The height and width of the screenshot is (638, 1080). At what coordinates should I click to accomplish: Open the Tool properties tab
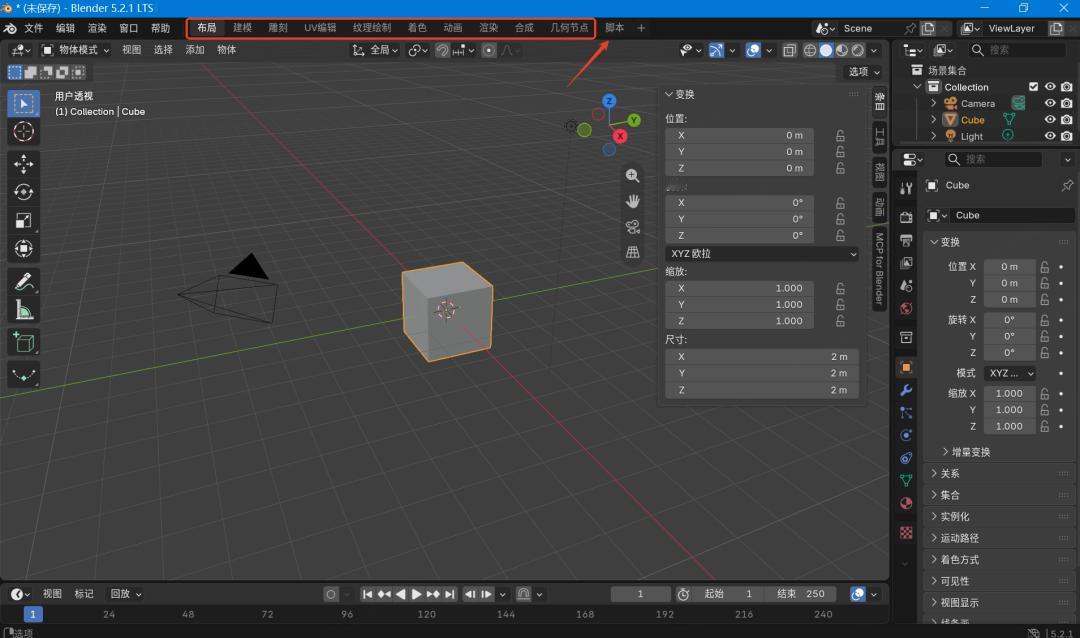click(906, 188)
